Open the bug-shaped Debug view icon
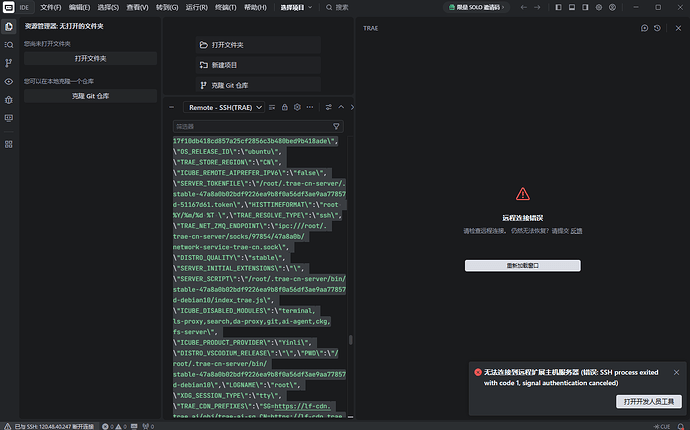This screenshot has width=690, height=430. (x=9, y=99)
